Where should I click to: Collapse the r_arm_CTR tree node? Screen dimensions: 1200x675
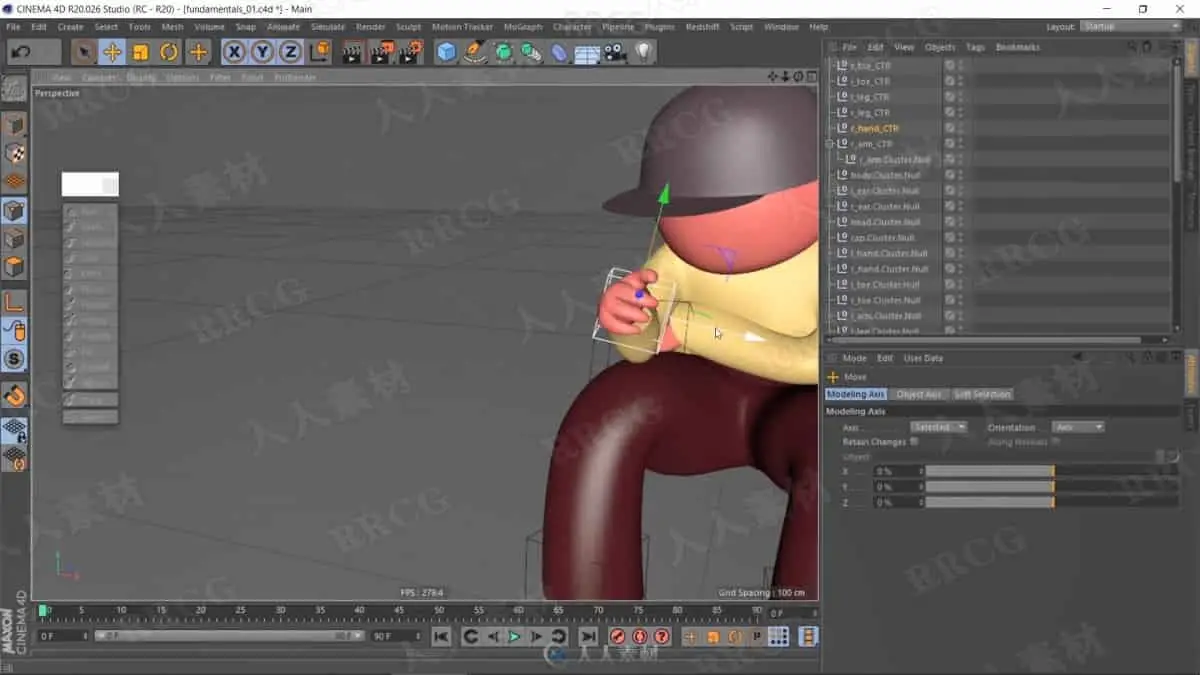pyautogui.click(x=829, y=144)
